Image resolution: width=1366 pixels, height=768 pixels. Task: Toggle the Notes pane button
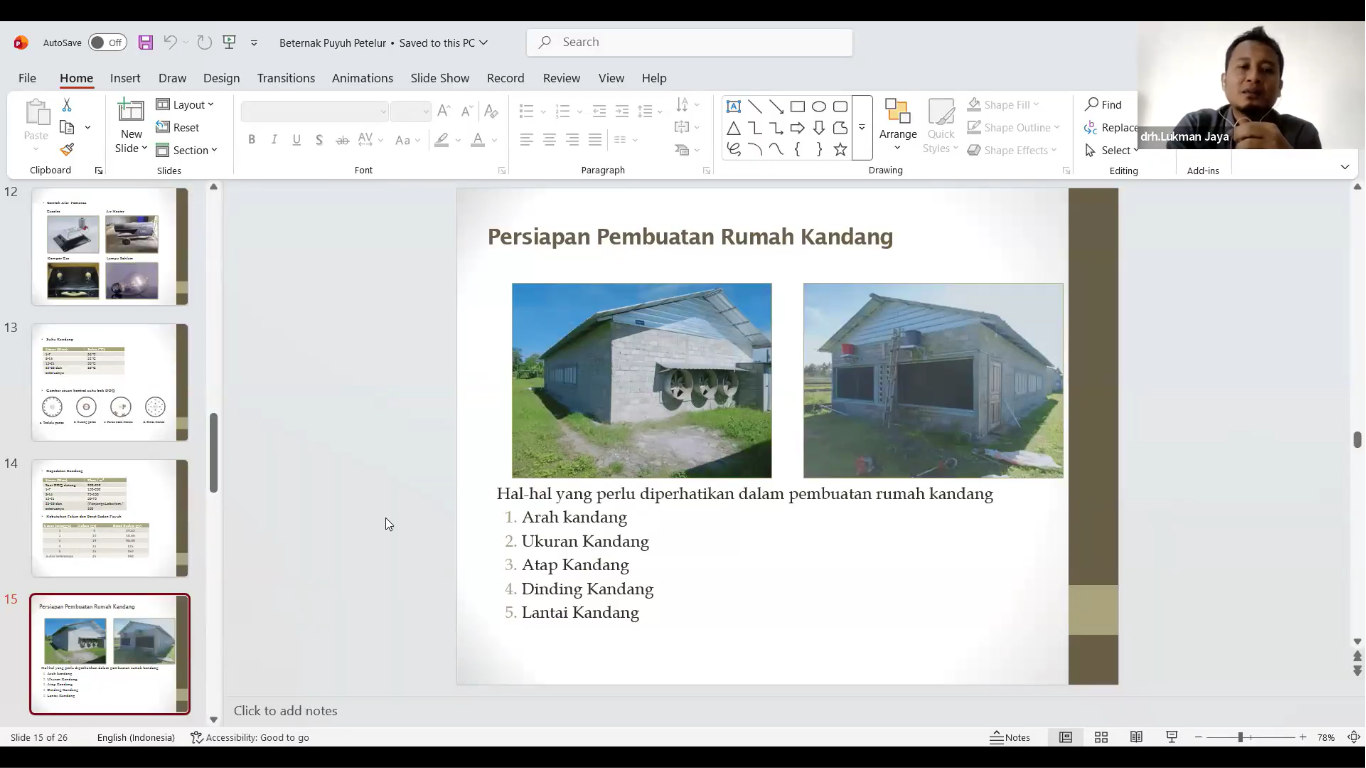click(1010, 737)
